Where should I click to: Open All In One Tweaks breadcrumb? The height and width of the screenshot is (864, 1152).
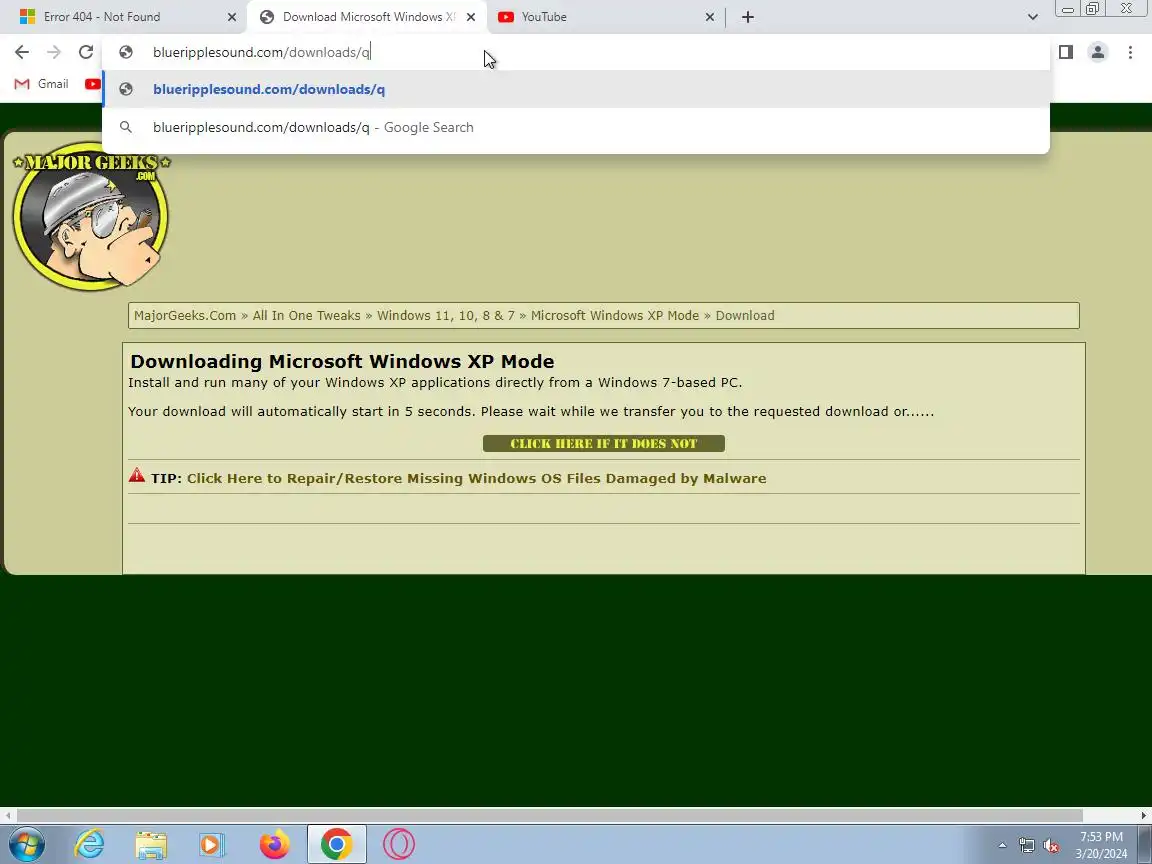[x=306, y=315]
